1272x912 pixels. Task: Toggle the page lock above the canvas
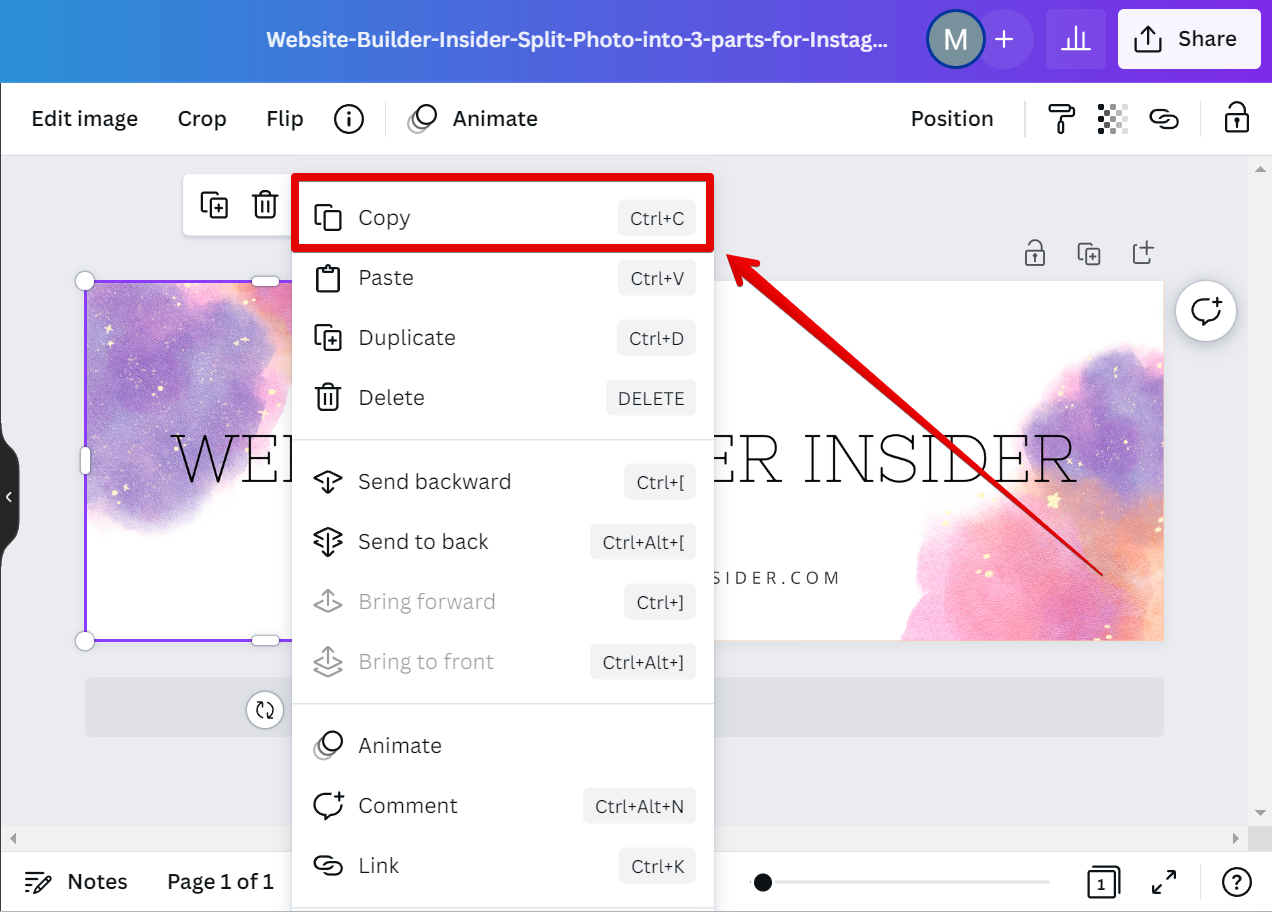pyautogui.click(x=1035, y=253)
